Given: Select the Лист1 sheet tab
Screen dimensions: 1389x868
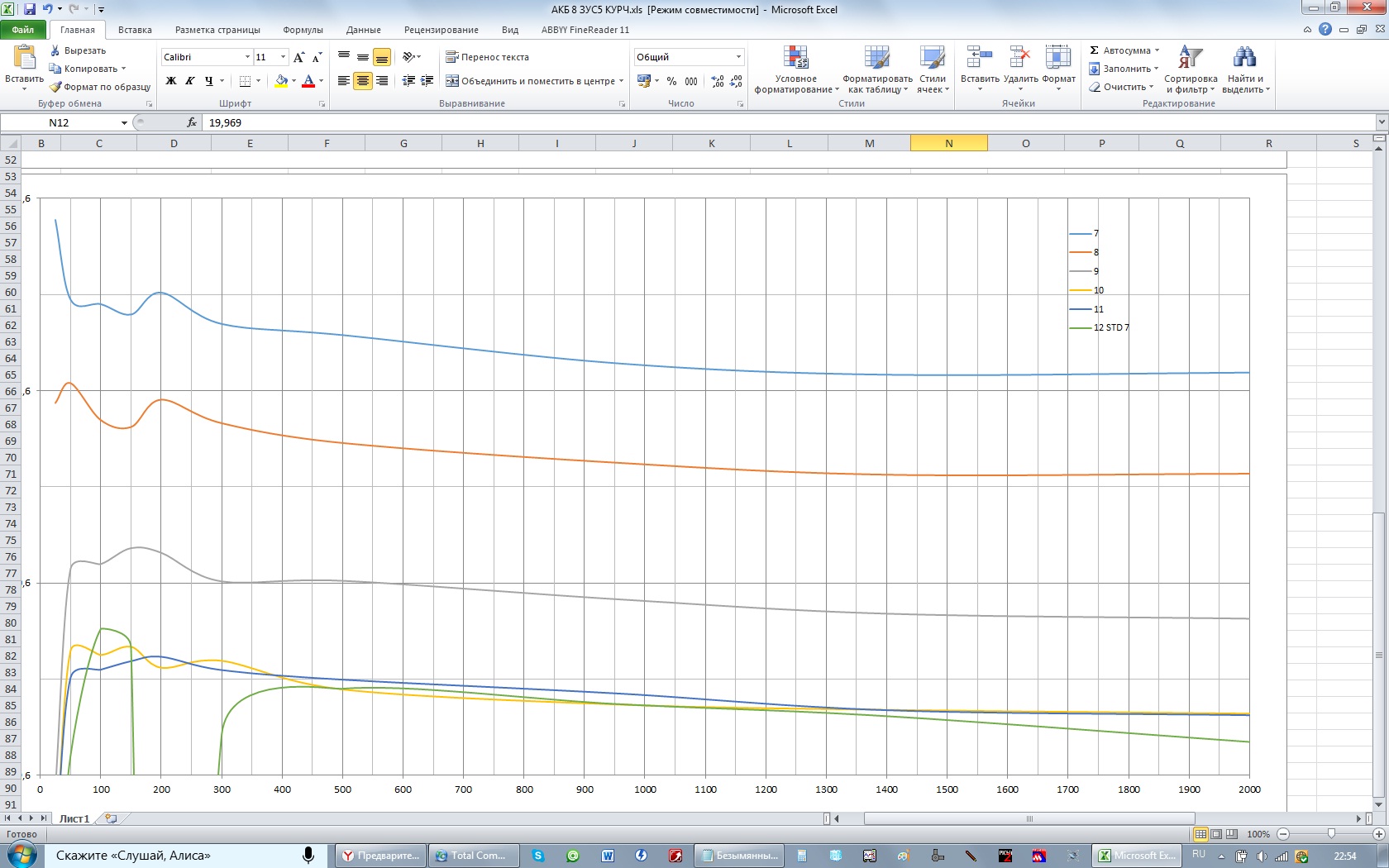Looking at the screenshot, I should pyautogui.click(x=74, y=818).
